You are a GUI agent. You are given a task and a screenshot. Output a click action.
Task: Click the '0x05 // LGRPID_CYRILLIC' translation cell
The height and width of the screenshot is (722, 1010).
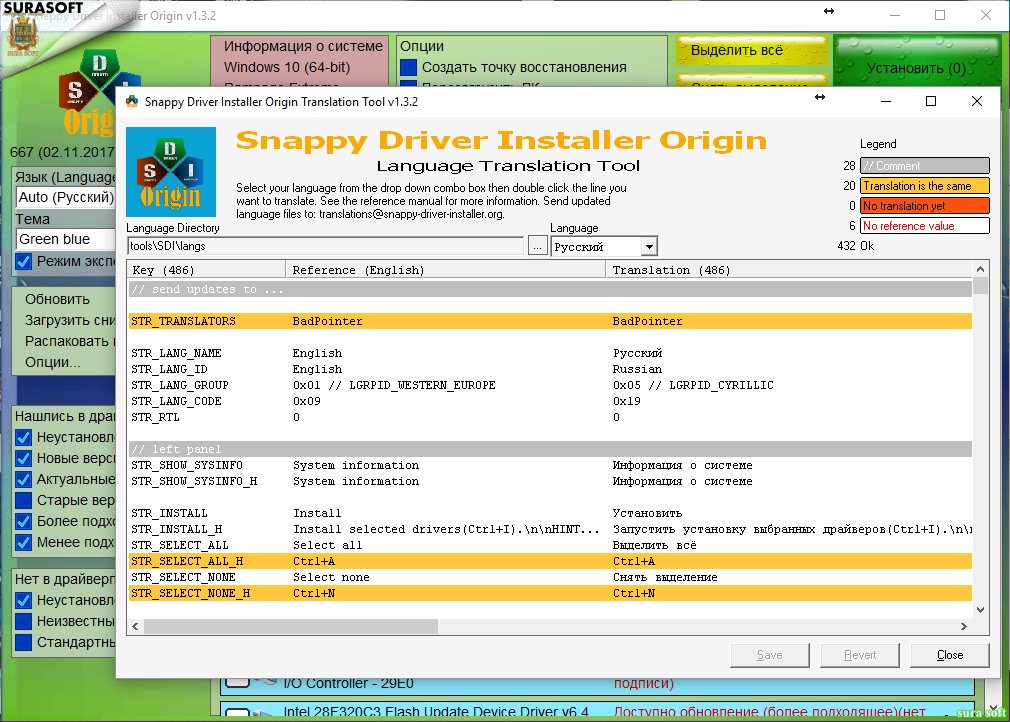point(693,386)
